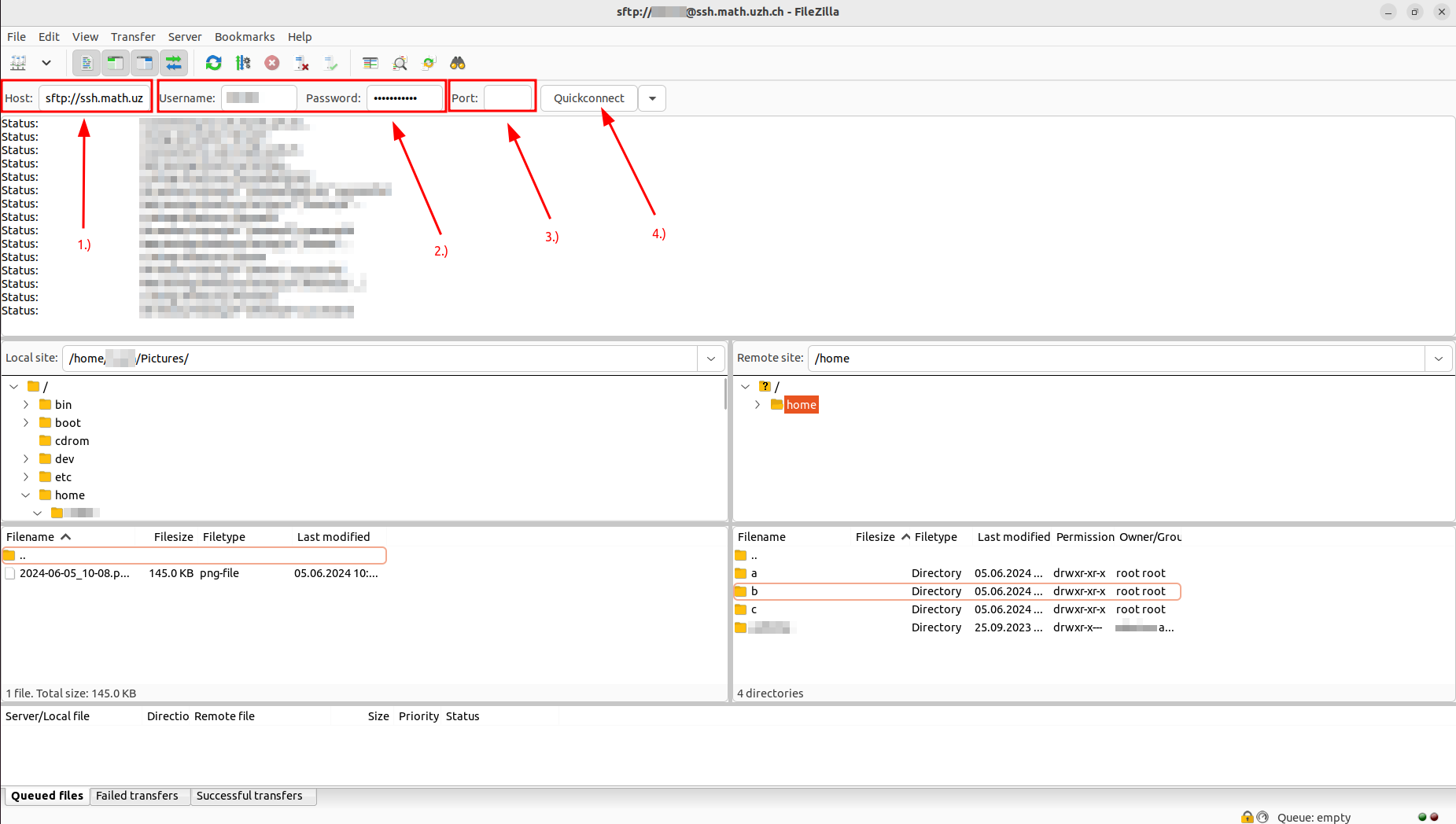The width and height of the screenshot is (1456, 824).
Task: Sort queue by Priority column header
Action: point(418,716)
